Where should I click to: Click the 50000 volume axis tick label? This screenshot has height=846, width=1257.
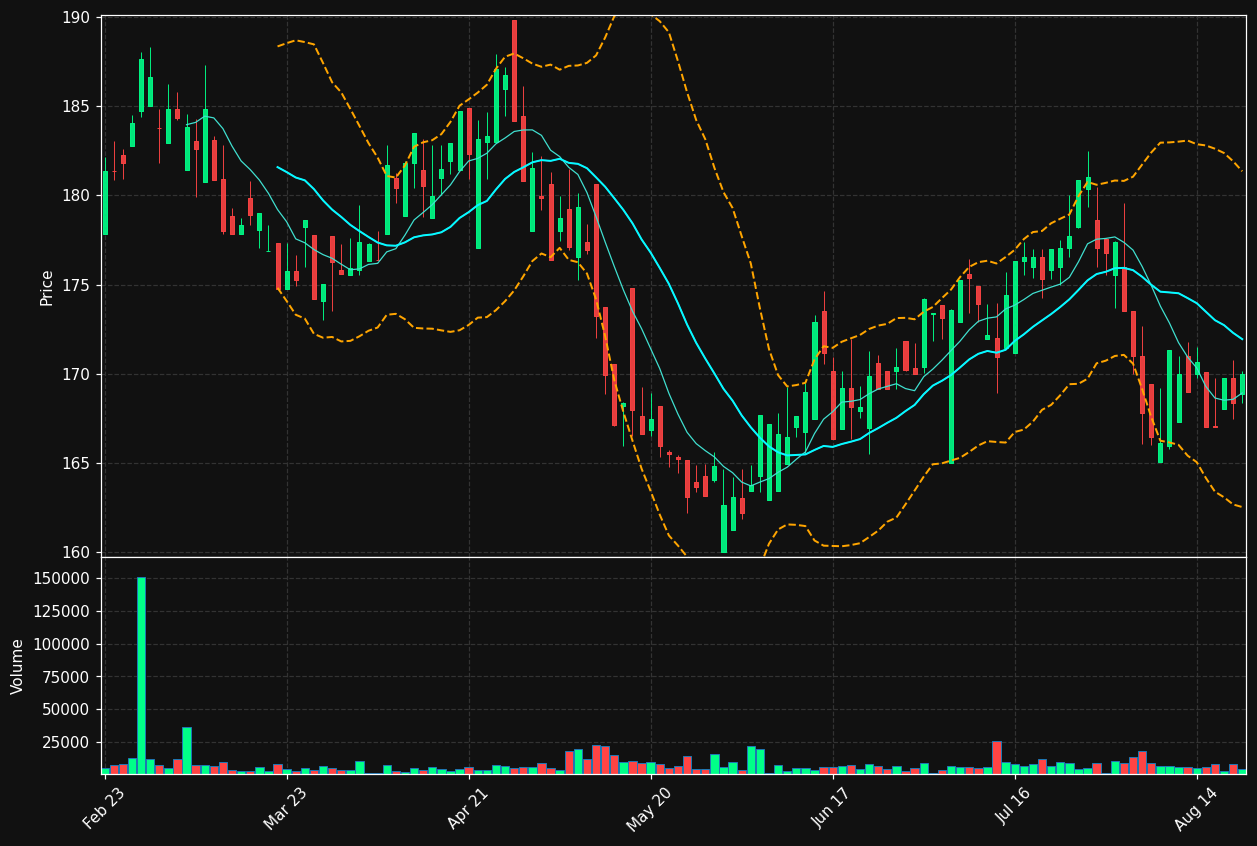pos(66,709)
